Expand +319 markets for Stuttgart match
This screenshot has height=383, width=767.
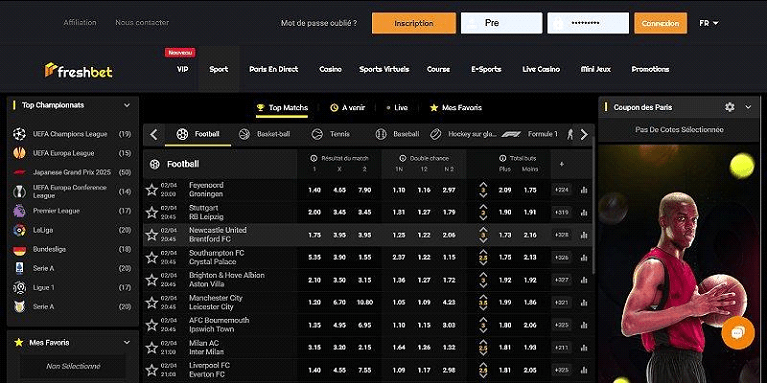[x=562, y=213]
